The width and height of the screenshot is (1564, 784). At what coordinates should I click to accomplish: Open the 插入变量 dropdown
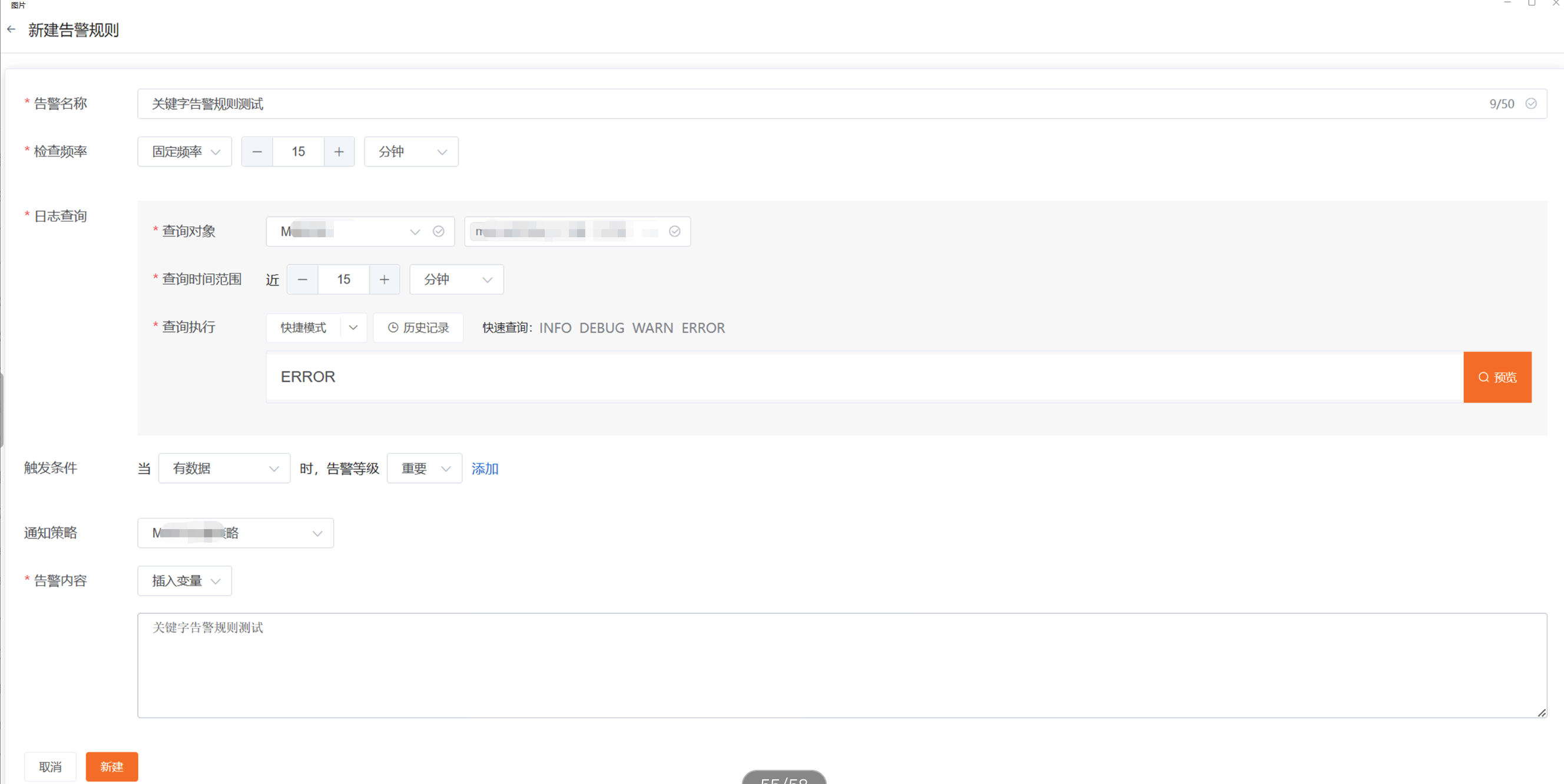(x=184, y=581)
